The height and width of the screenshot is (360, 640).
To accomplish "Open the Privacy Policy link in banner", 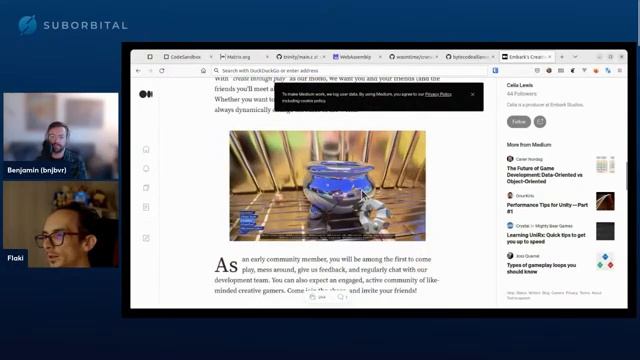I will (438, 94).
